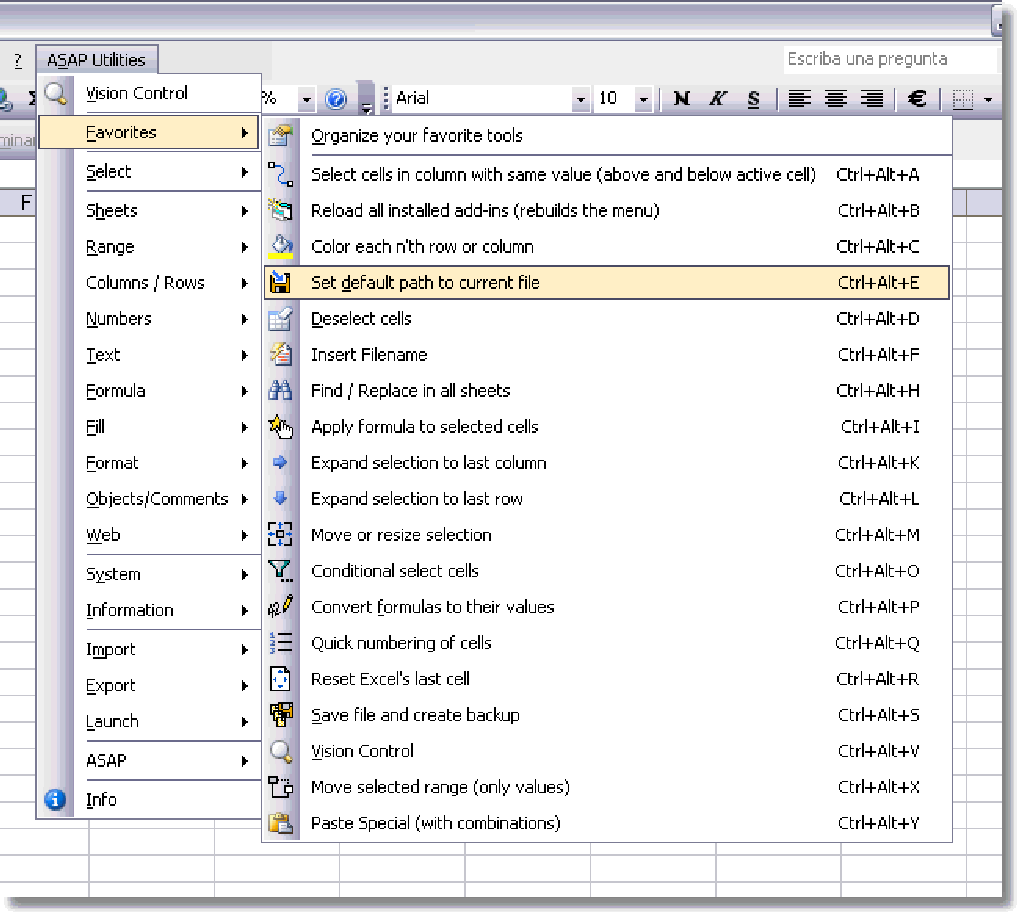This screenshot has height=915, width=1020.
Task: Open the Formula submenu
Action: point(150,391)
